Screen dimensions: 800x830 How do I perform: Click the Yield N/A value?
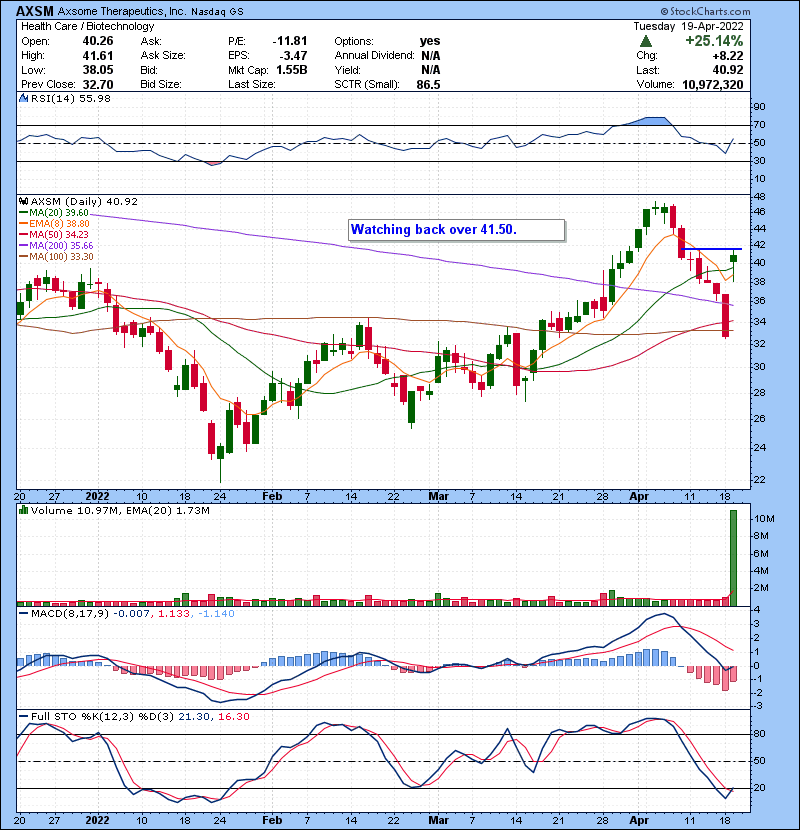point(430,70)
